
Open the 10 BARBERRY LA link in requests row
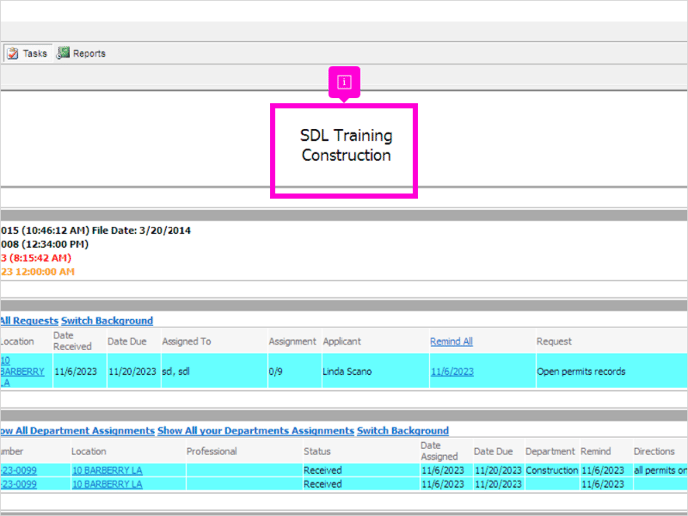[22, 371]
